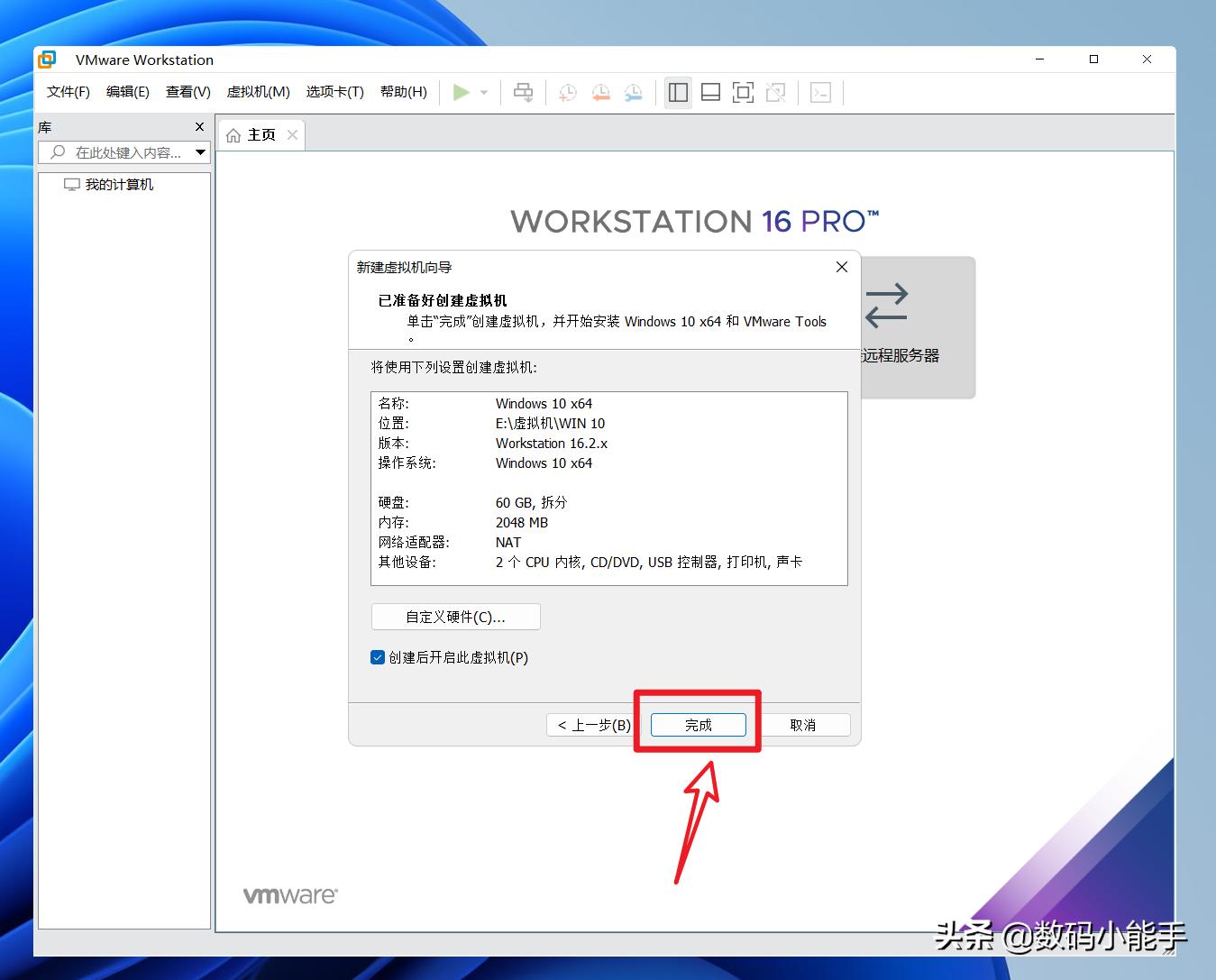Click the 自定义硬件(C) button
This screenshot has height=980, width=1216.
[455, 617]
